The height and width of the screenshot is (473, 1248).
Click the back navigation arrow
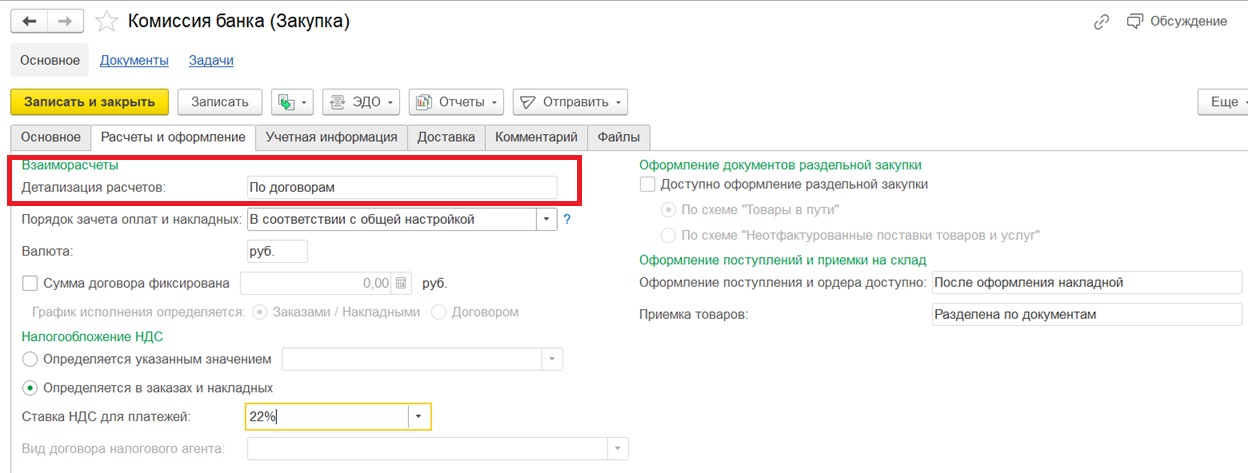coord(29,21)
